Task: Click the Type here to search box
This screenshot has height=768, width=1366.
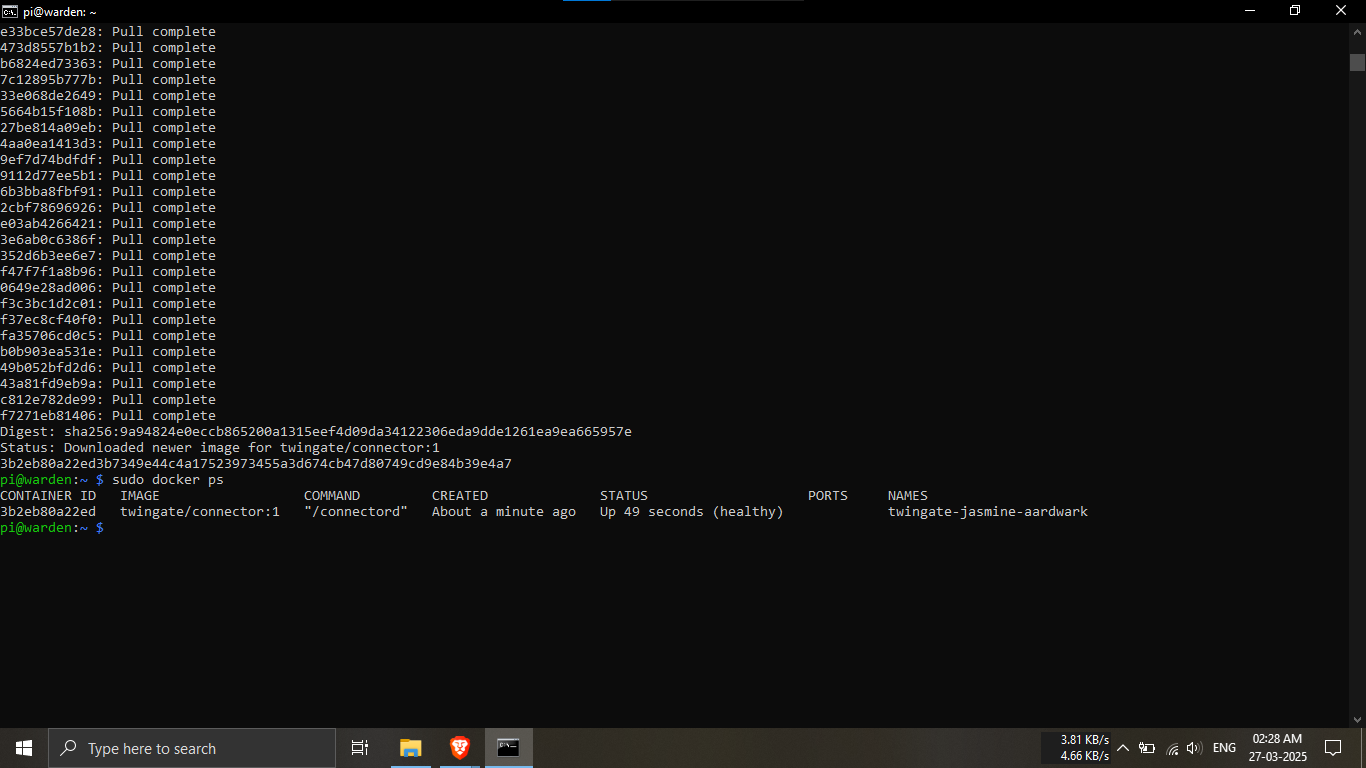Action: (192, 748)
